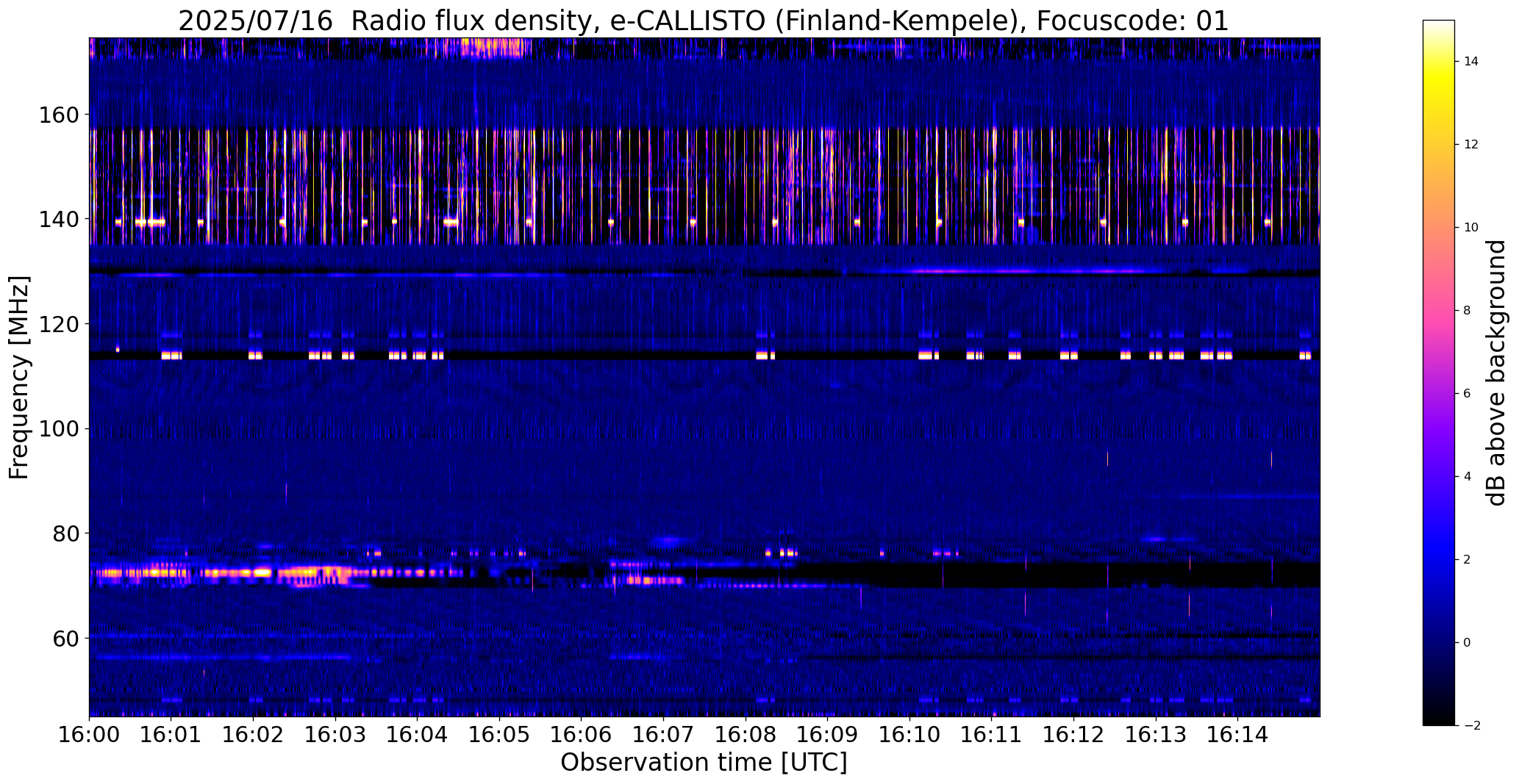Click the 16:00 time tick label
Image resolution: width=1519 pixels, height=784 pixels.
89,735
